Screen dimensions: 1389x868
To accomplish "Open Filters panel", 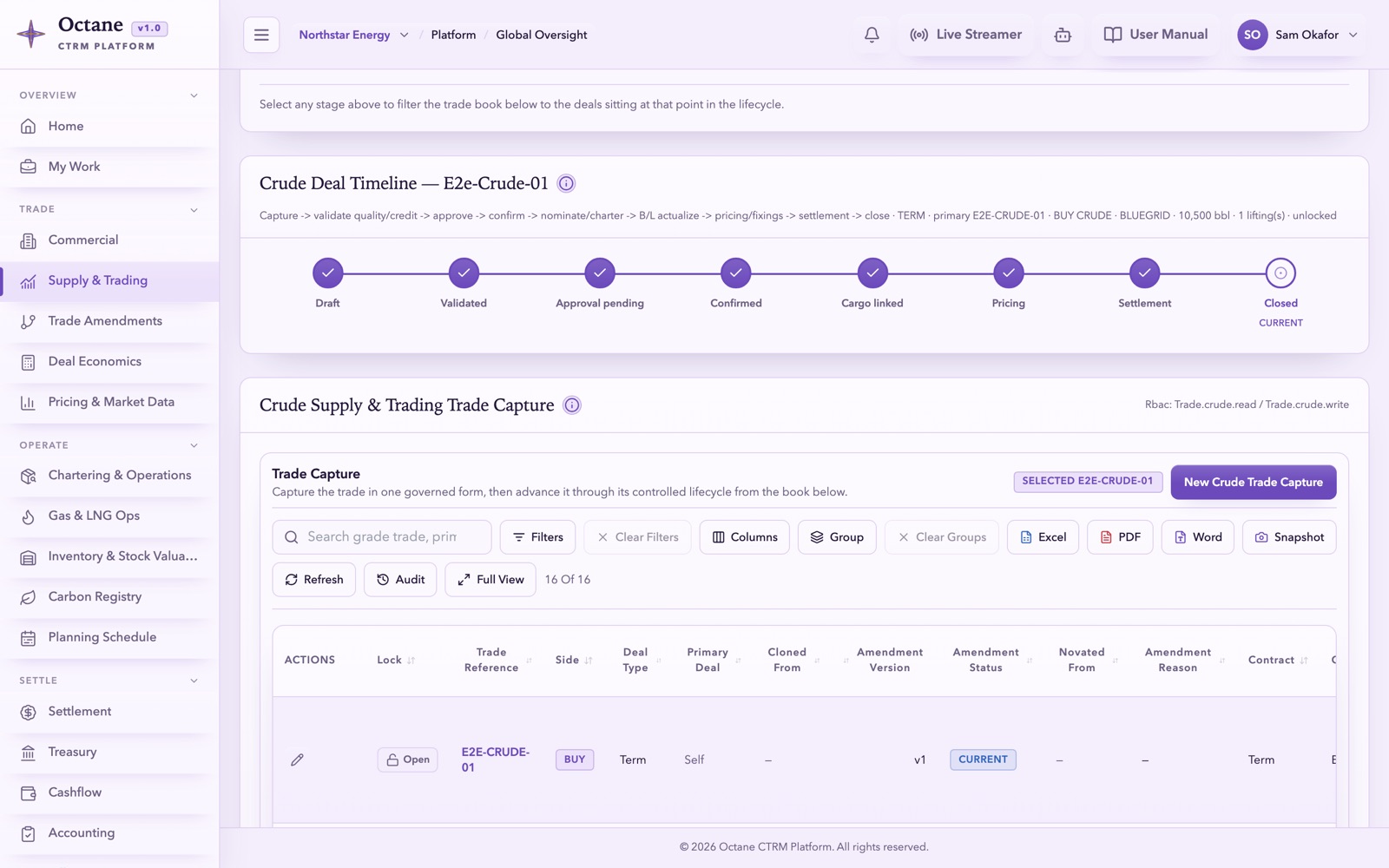I will pyautogui.click(x=538, y=537).
